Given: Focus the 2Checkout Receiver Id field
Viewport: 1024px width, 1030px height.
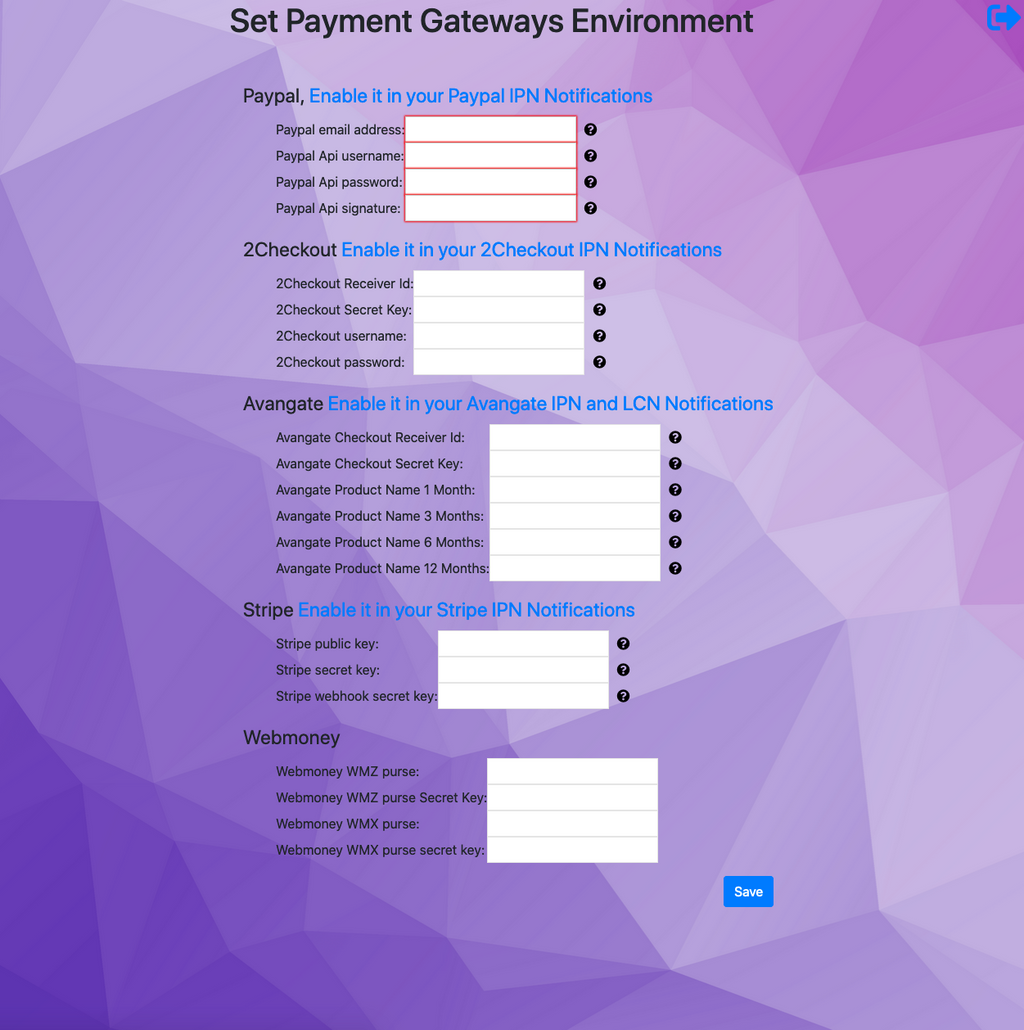Looking at the screenshot, I should [x=499, y=283].
